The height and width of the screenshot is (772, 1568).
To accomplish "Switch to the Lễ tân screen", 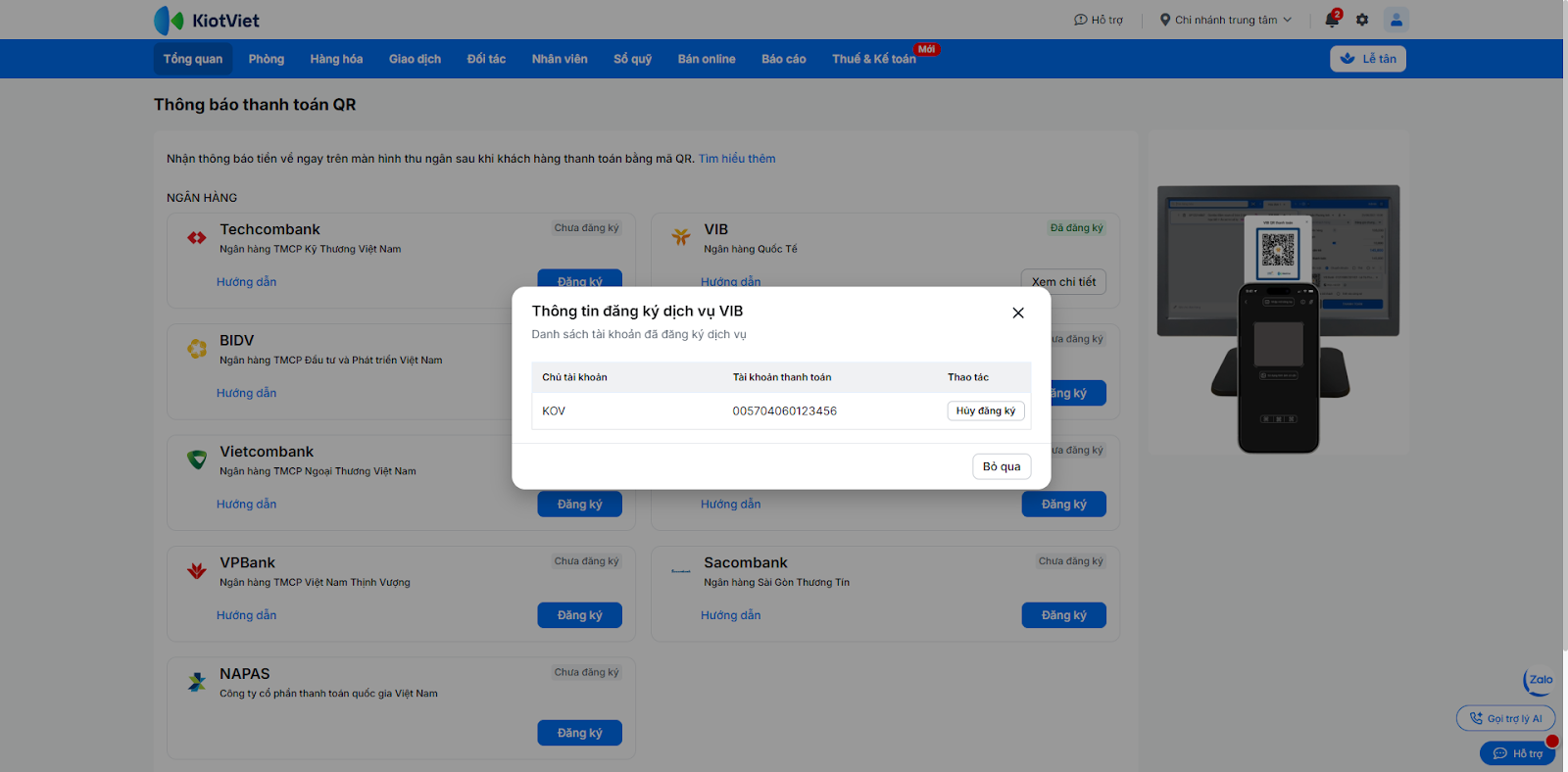I will coord(1368,59).
